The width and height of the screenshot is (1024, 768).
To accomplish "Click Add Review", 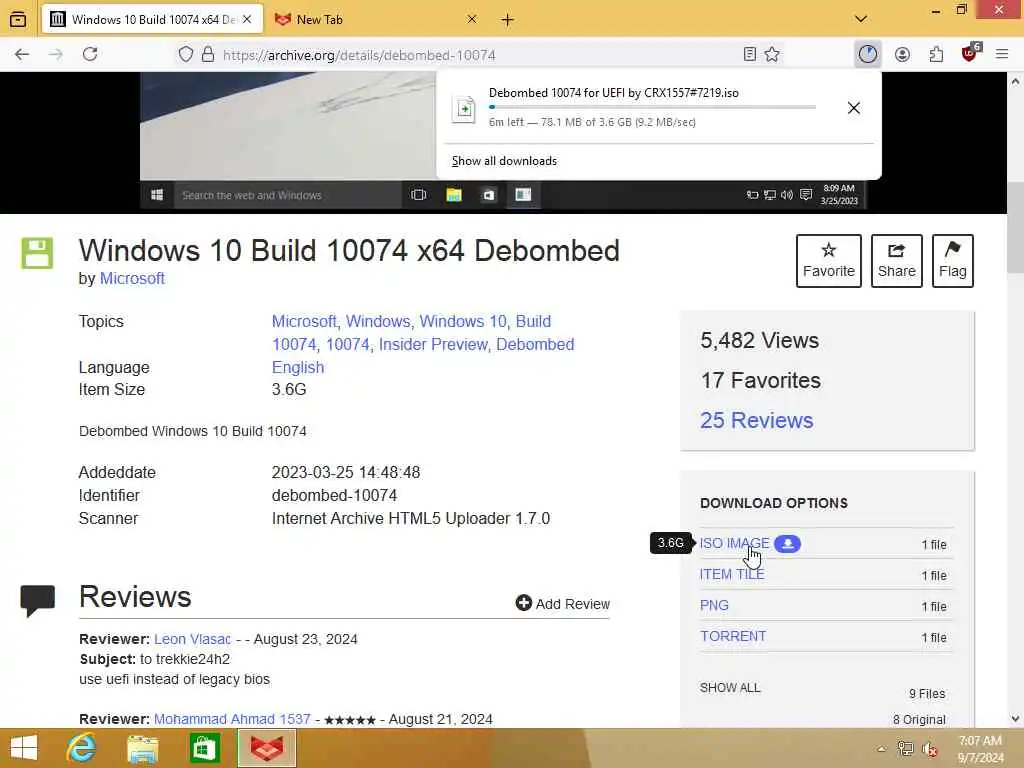I will (562, 603).
